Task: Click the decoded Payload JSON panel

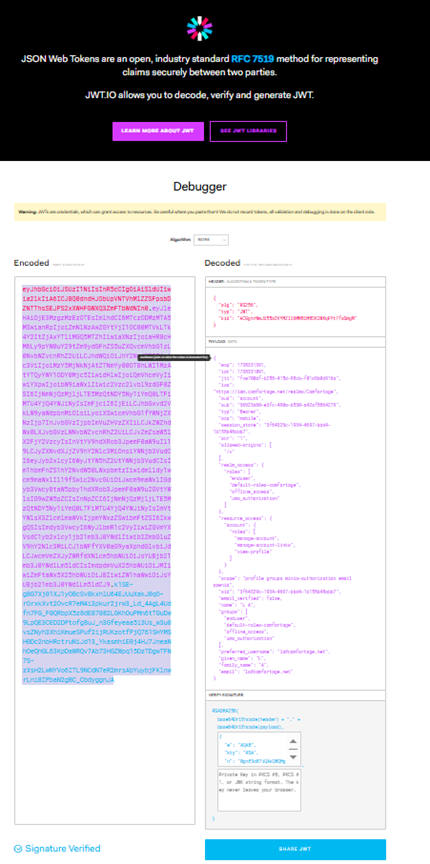Action: point(295,514)
